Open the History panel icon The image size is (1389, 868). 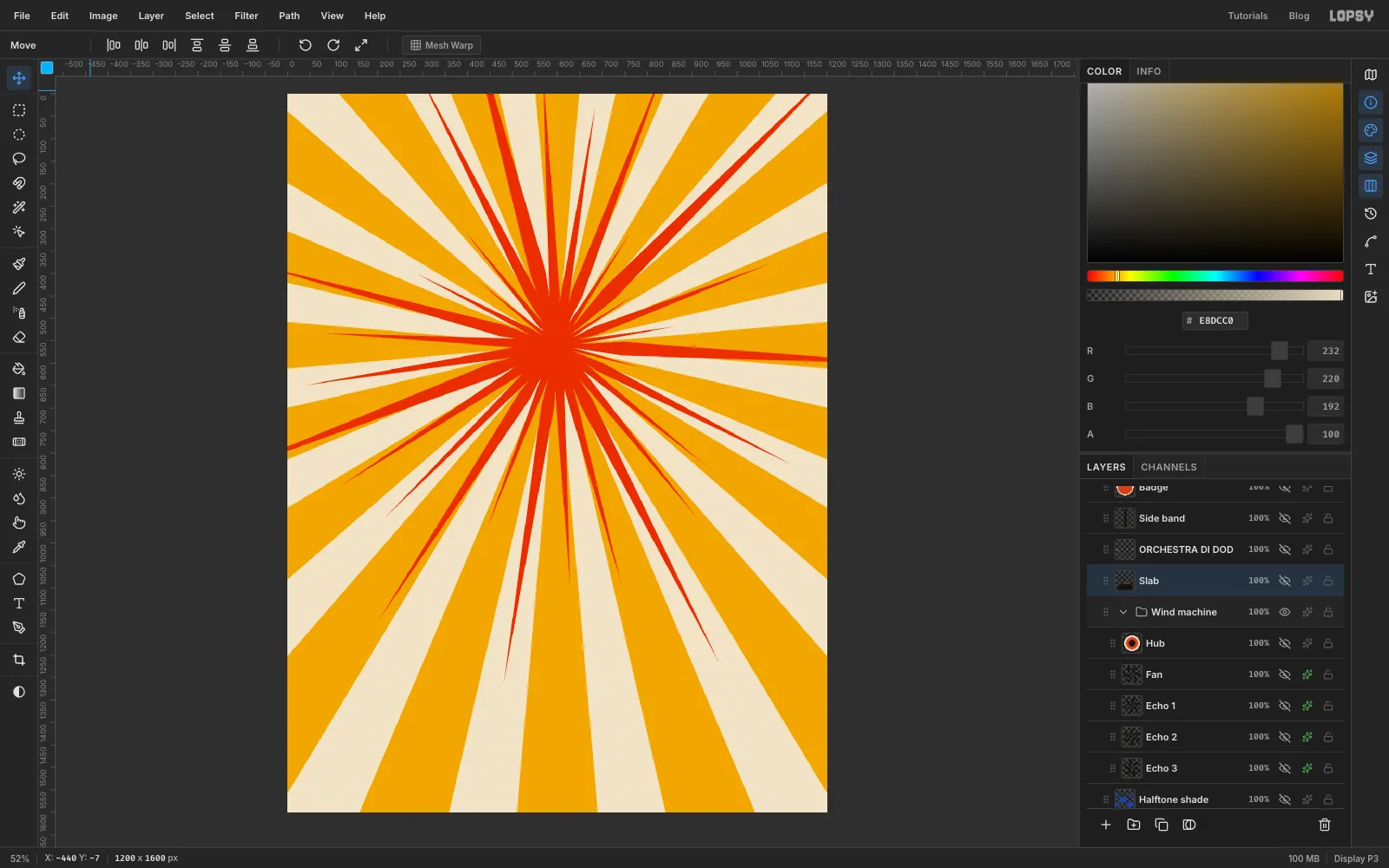(1371, 214)
